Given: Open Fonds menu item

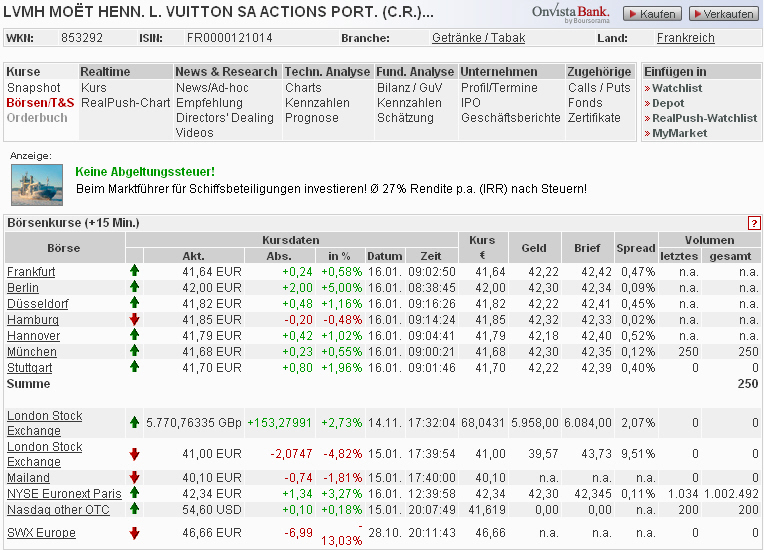Looking at the screenshot, I should click(585, 103).
